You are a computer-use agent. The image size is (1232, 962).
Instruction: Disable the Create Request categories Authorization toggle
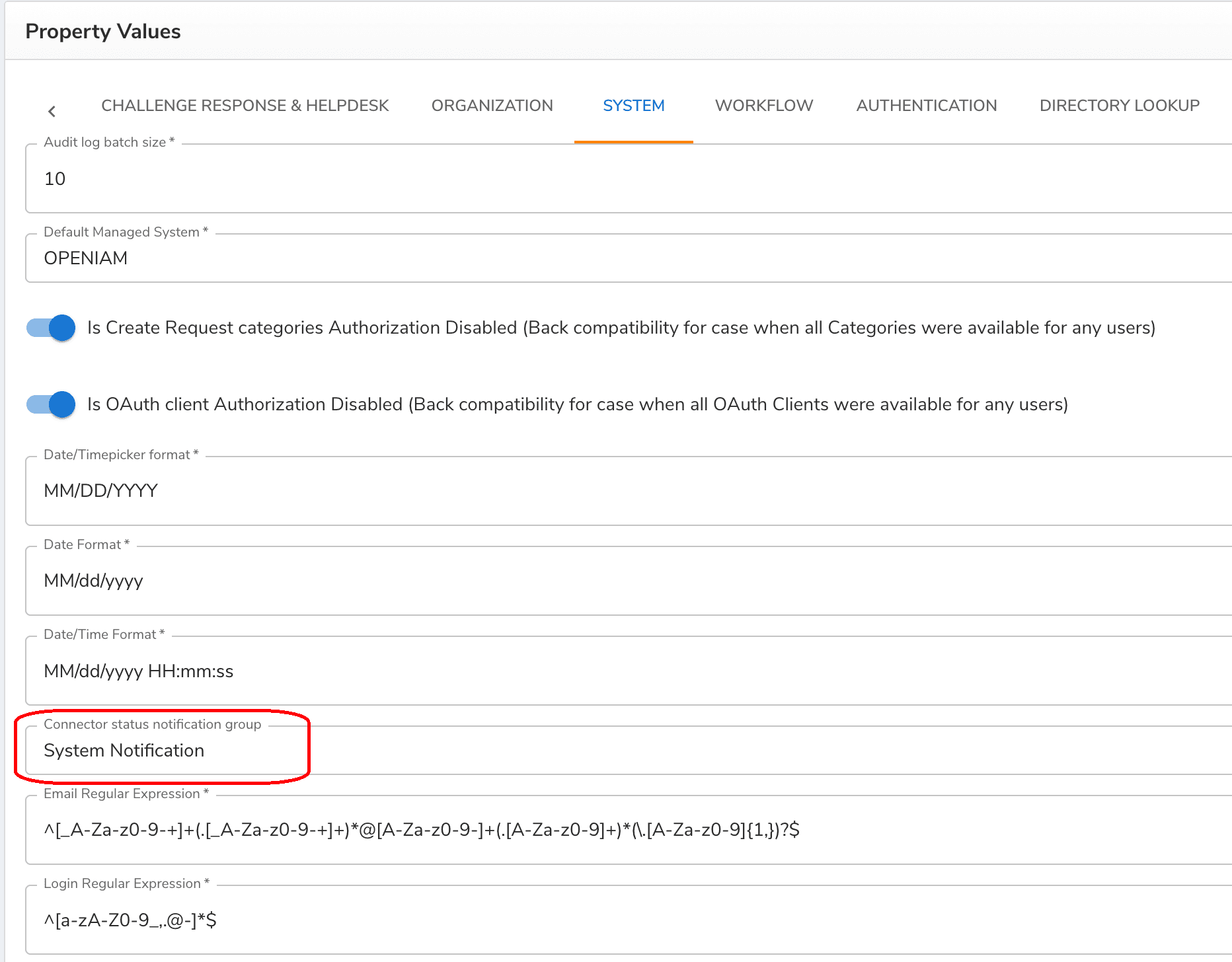coord(52,328)
